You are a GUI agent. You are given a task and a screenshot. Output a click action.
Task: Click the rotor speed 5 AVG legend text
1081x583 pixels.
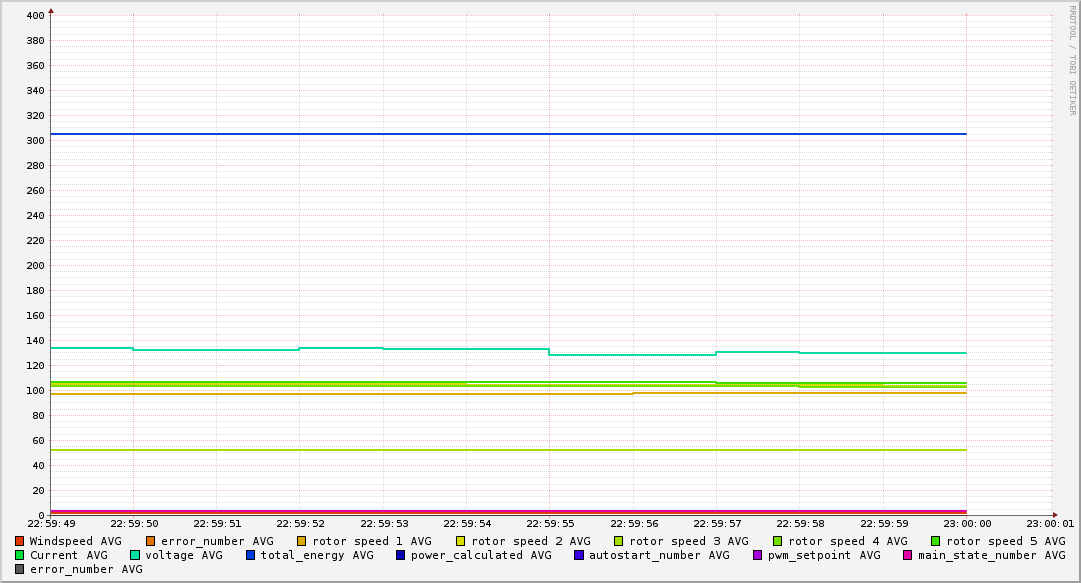click(x=1005, y=541)
